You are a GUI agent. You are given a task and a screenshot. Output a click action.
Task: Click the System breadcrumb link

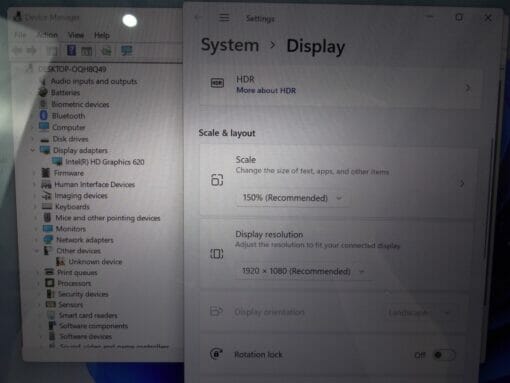230,45
